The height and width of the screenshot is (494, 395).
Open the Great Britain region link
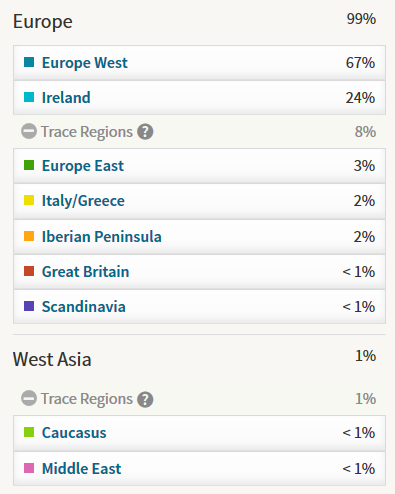tap(85, 272)
